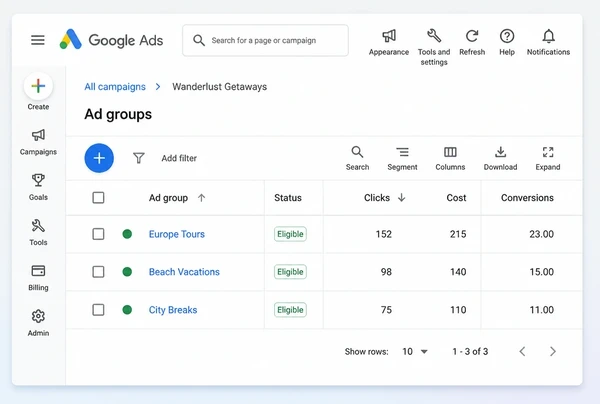Select clicks value 98

(x=386, y=272)
